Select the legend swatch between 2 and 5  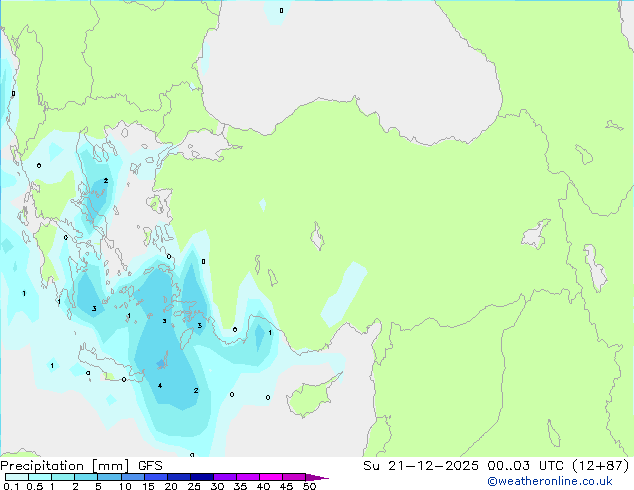(86, 477)
